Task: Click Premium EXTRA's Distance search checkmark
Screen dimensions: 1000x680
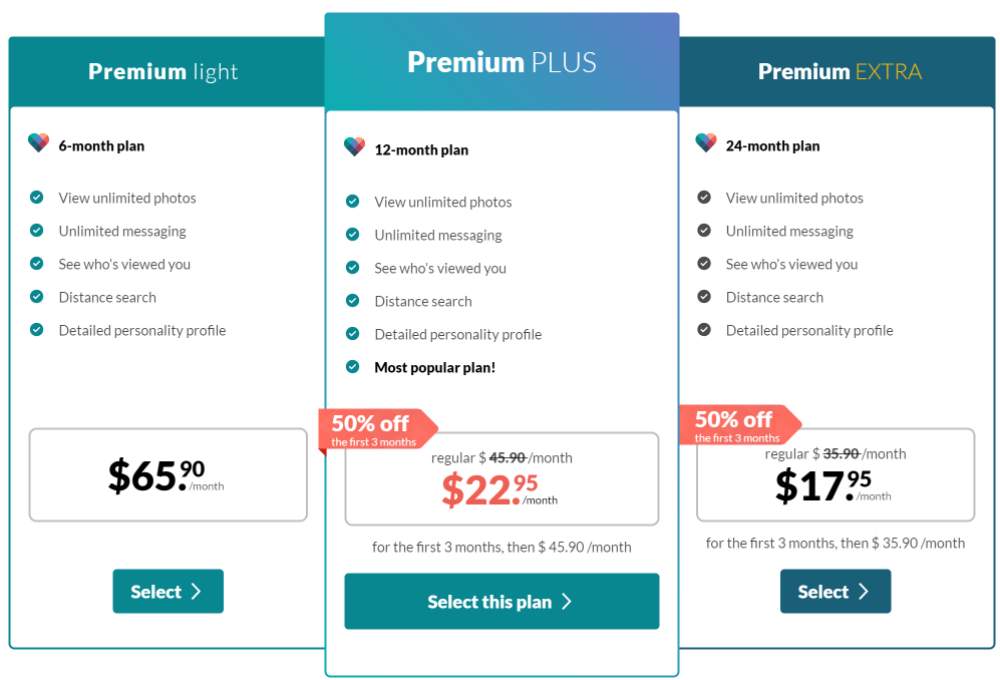Action: tap(703, 297)
